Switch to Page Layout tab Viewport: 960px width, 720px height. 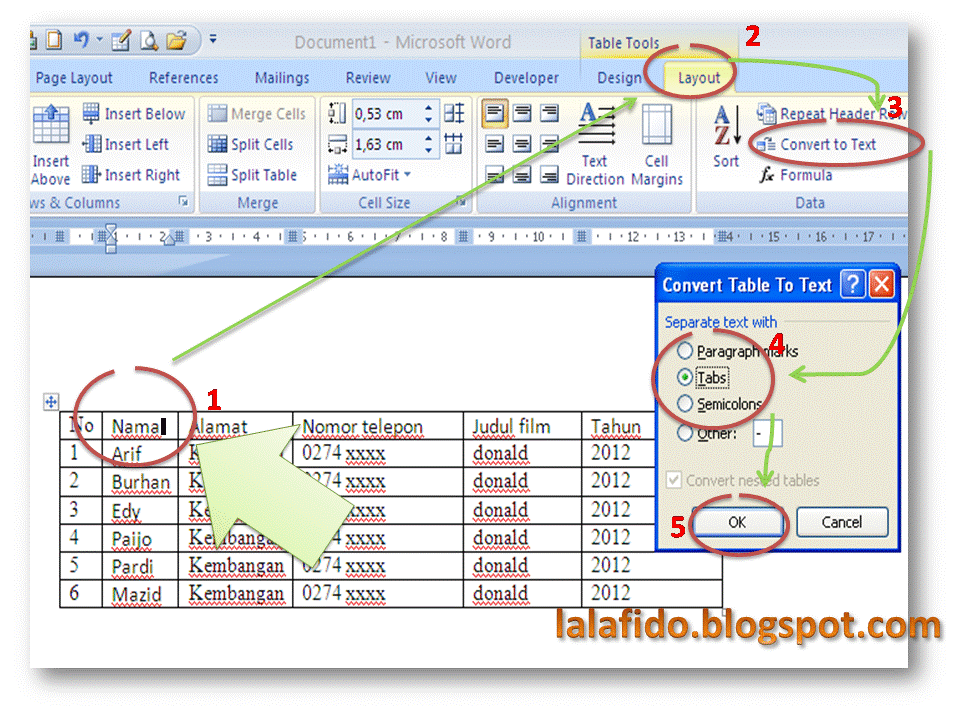click(74, 78)
